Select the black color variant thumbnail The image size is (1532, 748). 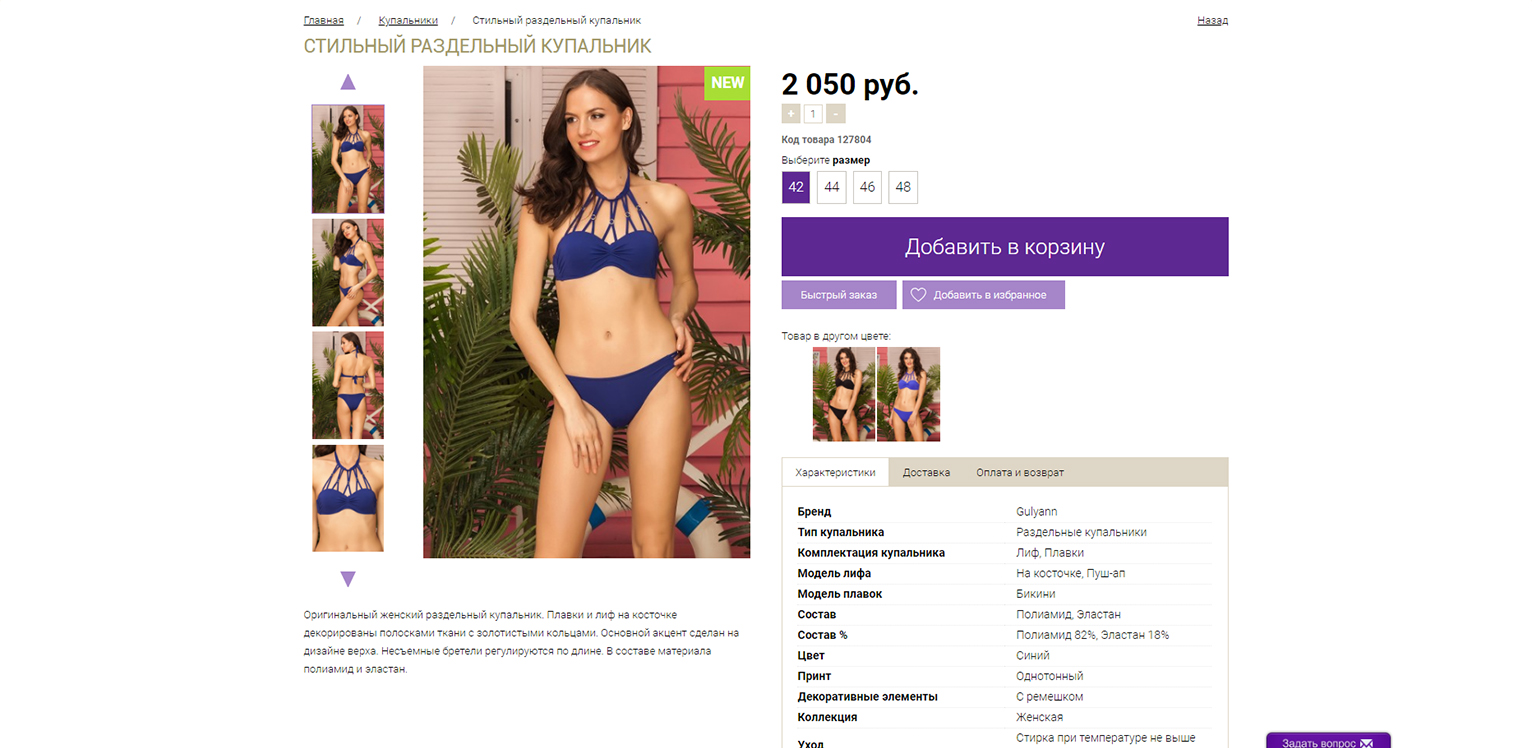click(844, 394)
